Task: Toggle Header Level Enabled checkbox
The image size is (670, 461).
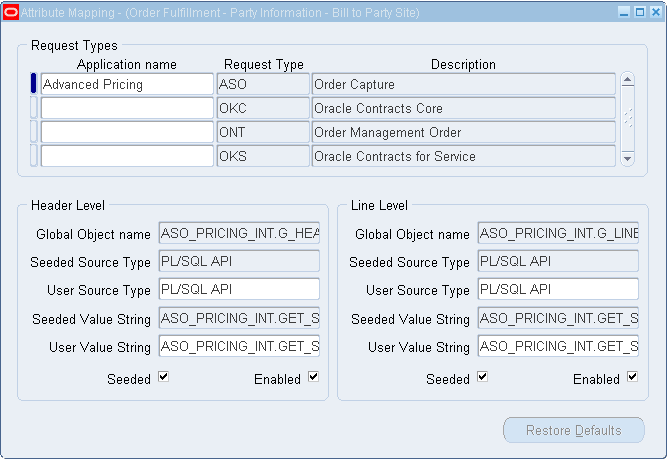Action: point(314,377)
